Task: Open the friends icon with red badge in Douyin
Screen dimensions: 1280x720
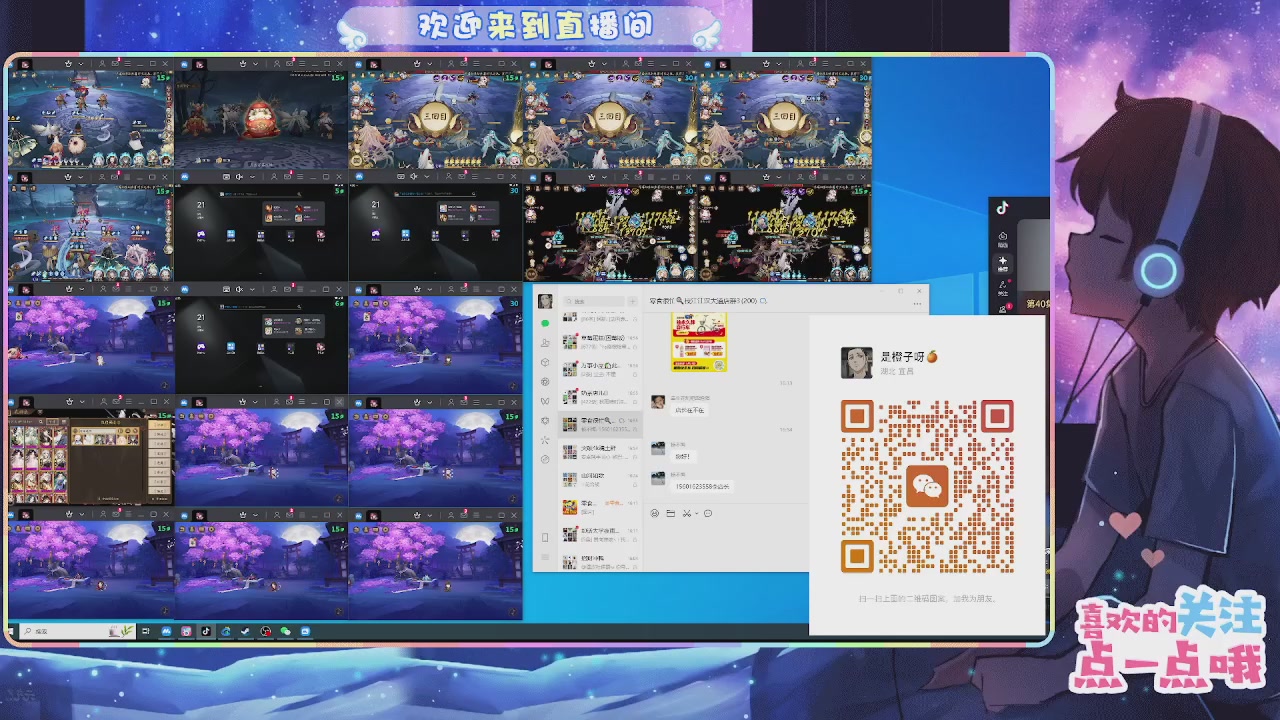Action: pos(1004,308)
